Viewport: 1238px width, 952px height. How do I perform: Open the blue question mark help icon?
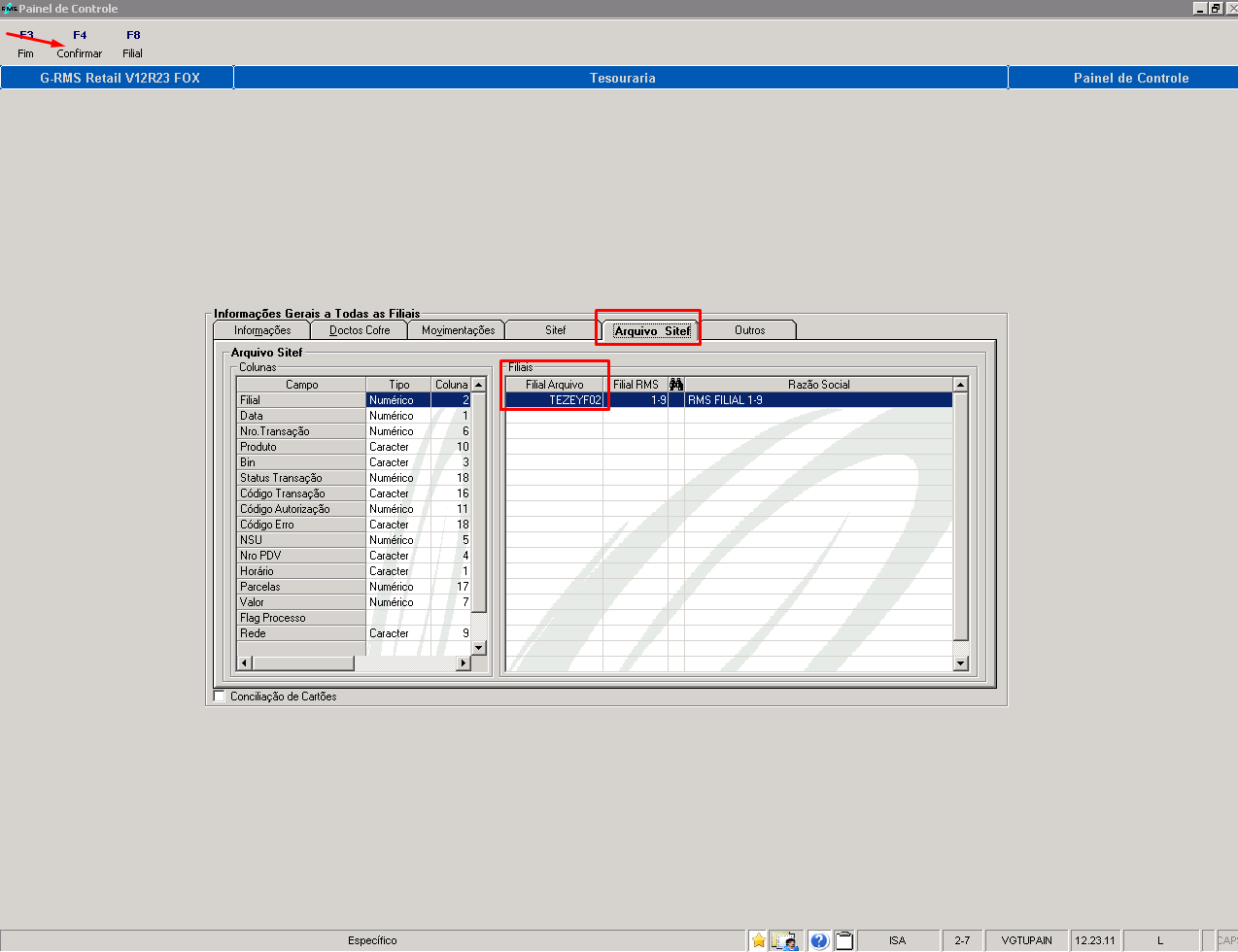pyautogui.click(x=819, y=940)
